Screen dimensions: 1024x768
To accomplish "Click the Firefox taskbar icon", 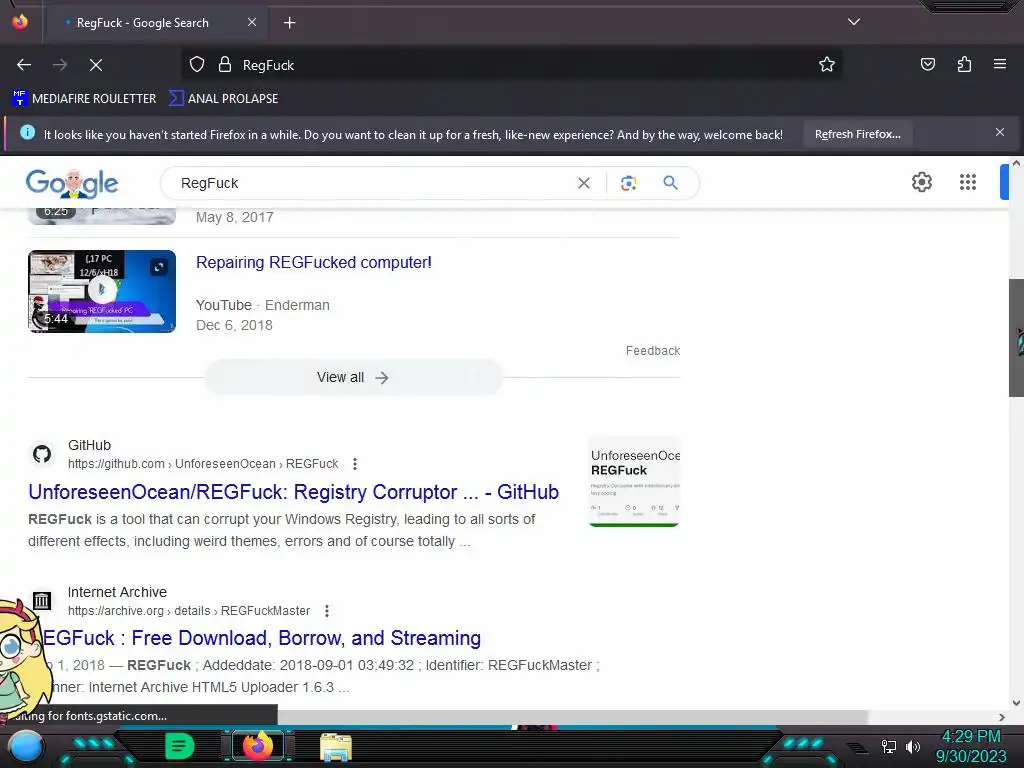I will pyautogui.click(x=257, y=746).
